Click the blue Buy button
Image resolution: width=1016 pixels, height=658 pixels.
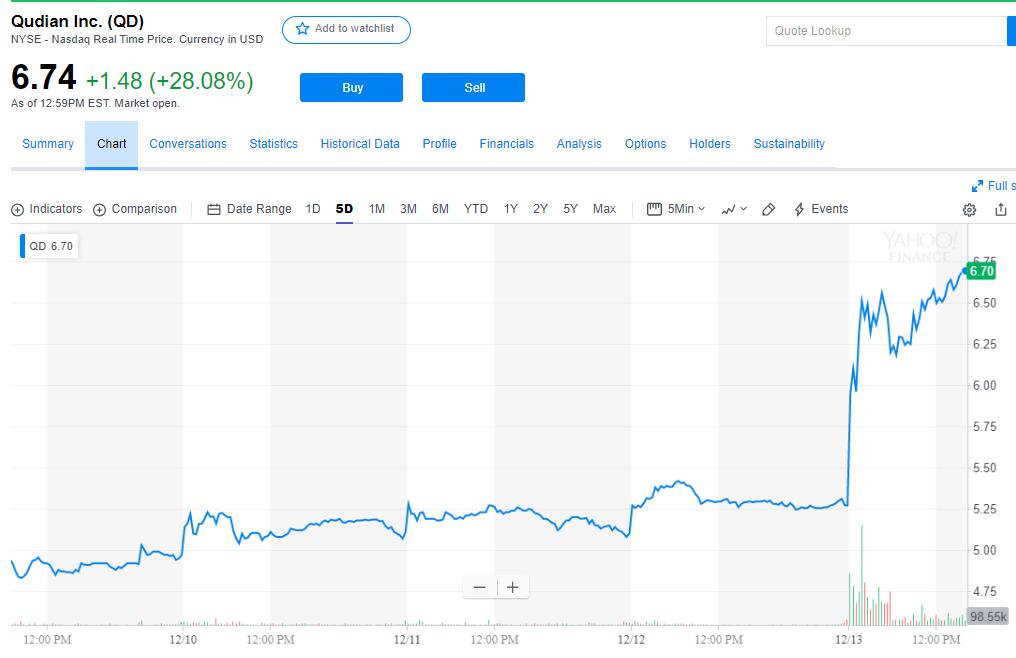351,88
